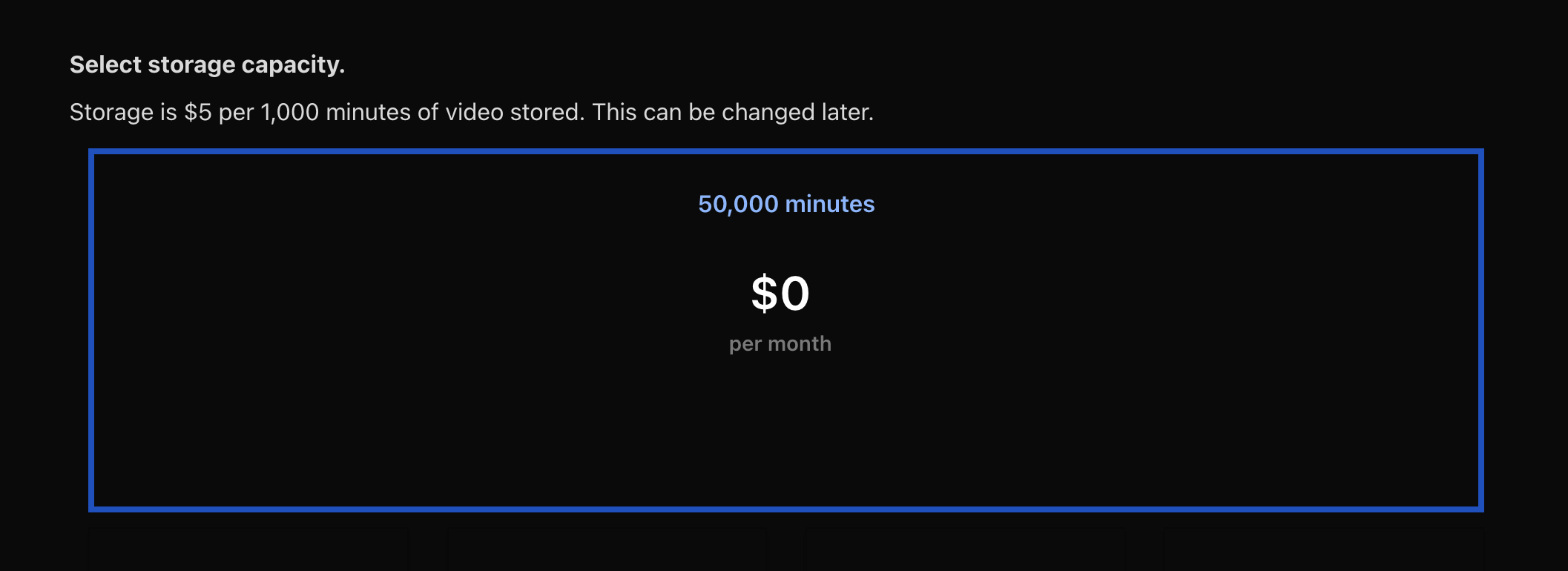The image size is (1568, 571).
Task: Click the "Select storage capacity." heading
Action: coord(207,65)
